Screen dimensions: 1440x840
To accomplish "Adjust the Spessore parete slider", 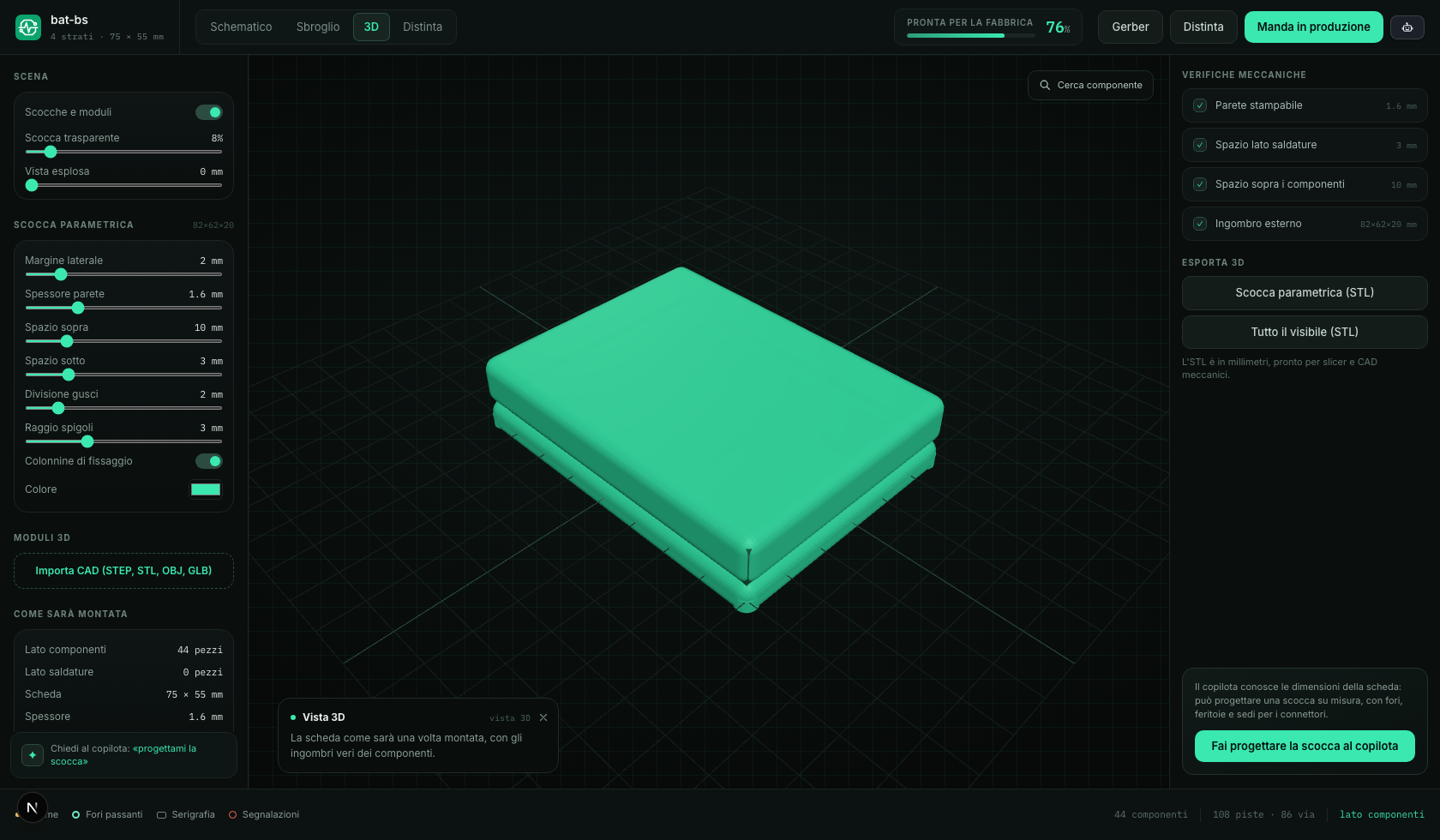I will [x=123, y=308].
